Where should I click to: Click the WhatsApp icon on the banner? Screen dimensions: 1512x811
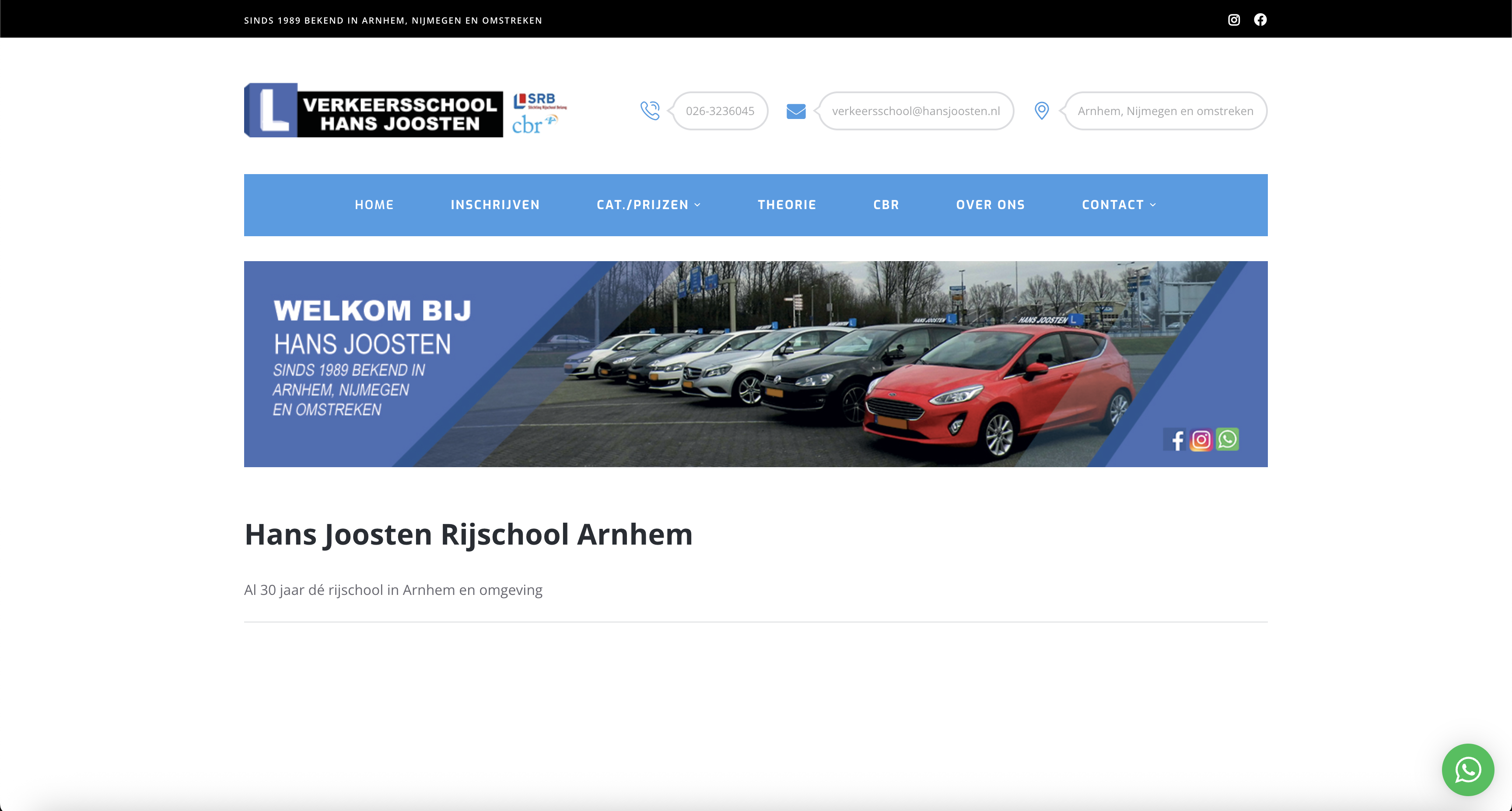[1227, 439]
